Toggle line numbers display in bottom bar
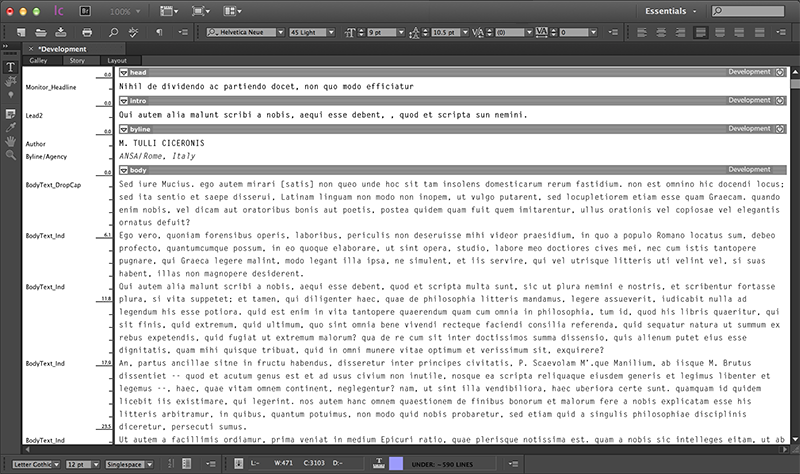 click(x=171, y=463)
